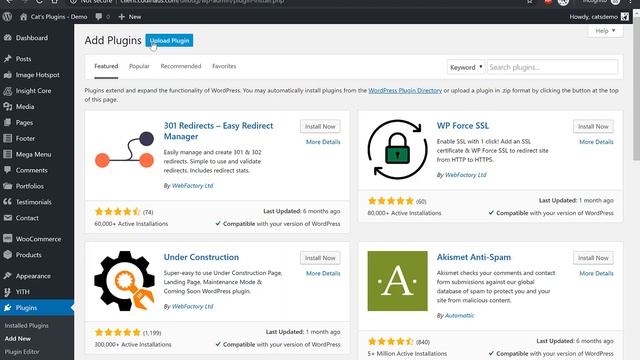Switch to the Popular tab
This screenshot has height=360, width=640.
point(139,66)
